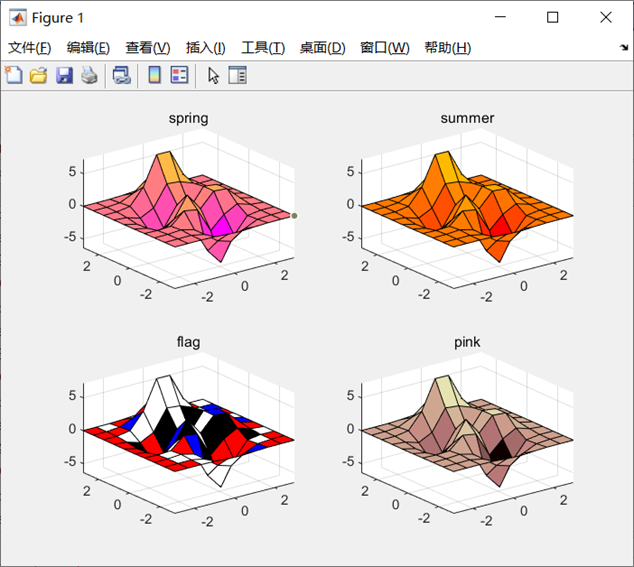Close the Figure 1 window
Image resolution: width=634 pixels, height=567 pixels.
[606, 17]
